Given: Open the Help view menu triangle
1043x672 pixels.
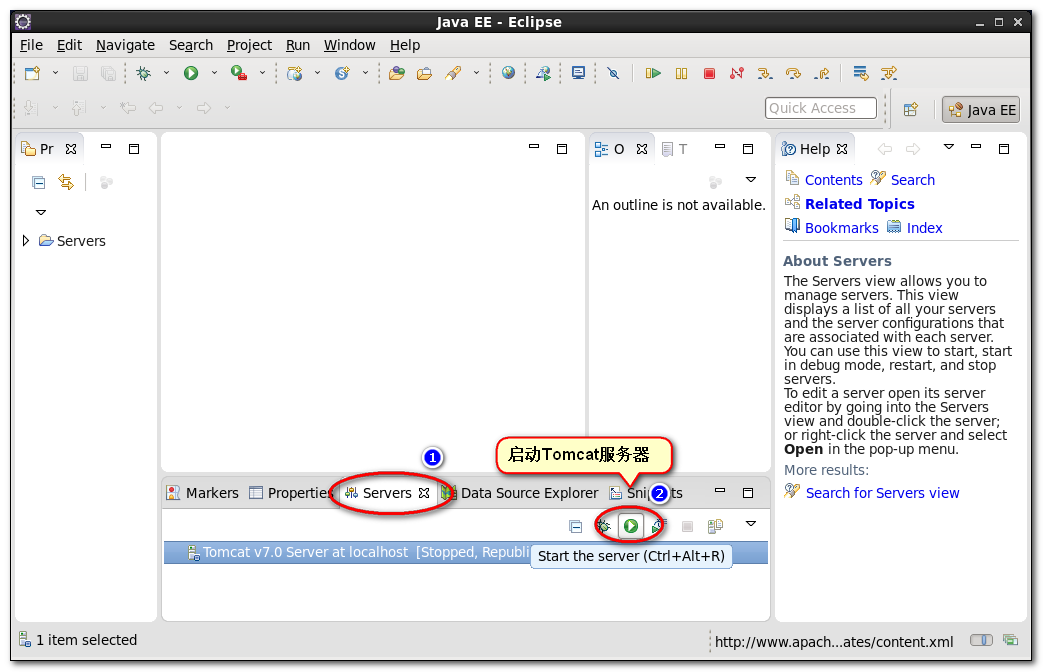Looking at the screenshot, I should pyautogui.click(x=949, y=147).
